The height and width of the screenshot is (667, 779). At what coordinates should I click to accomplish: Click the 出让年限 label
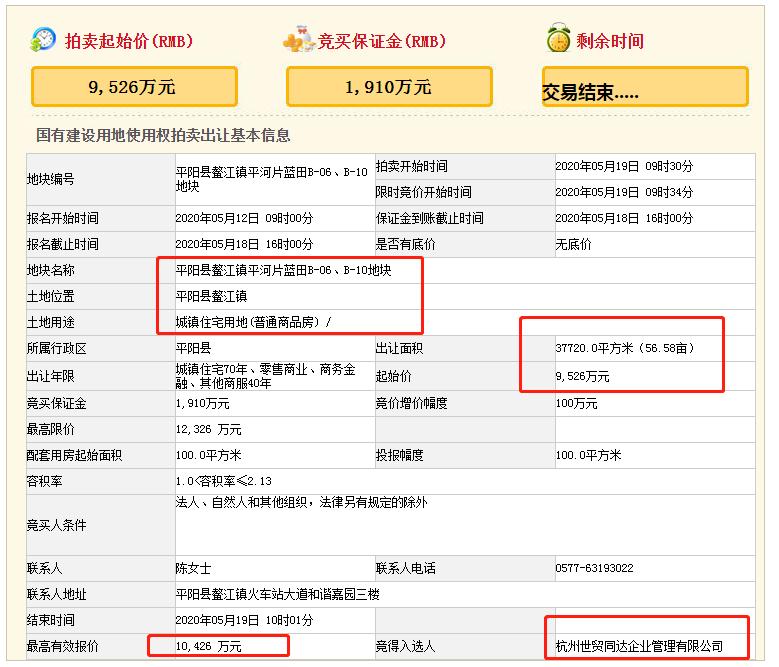coord(51,376)
